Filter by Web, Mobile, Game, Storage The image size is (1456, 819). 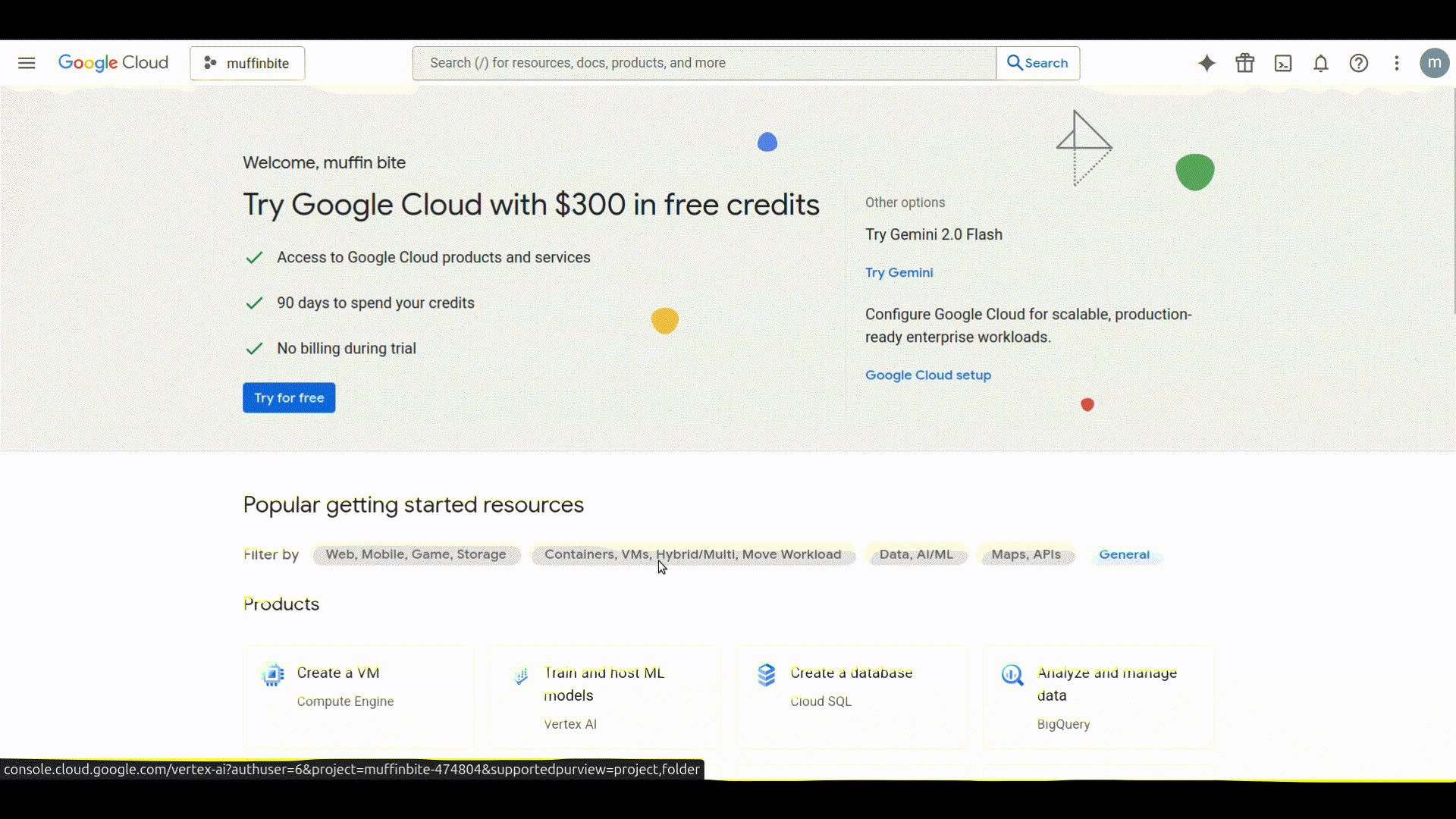[416, 554]
